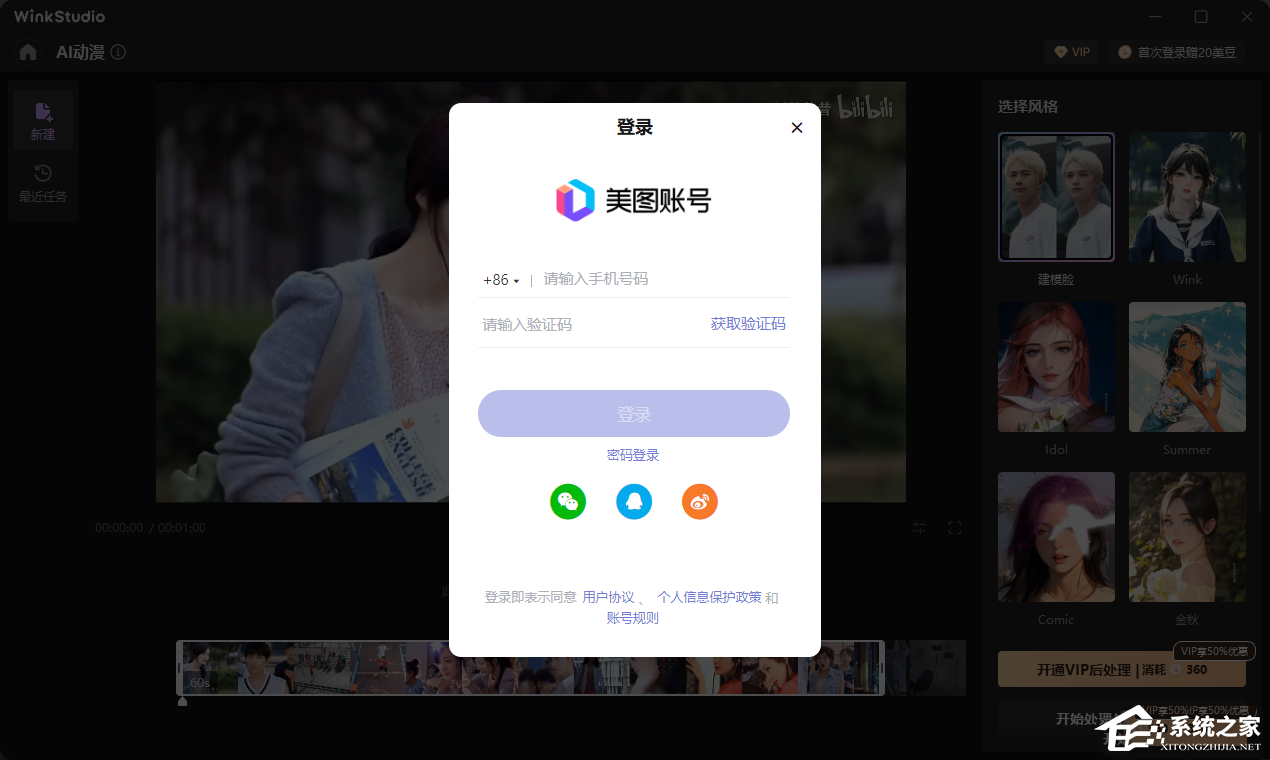This screenshot has height=760, width=1270.
Task: Close the 登录 login dialog
Action: tap(797, 128)
